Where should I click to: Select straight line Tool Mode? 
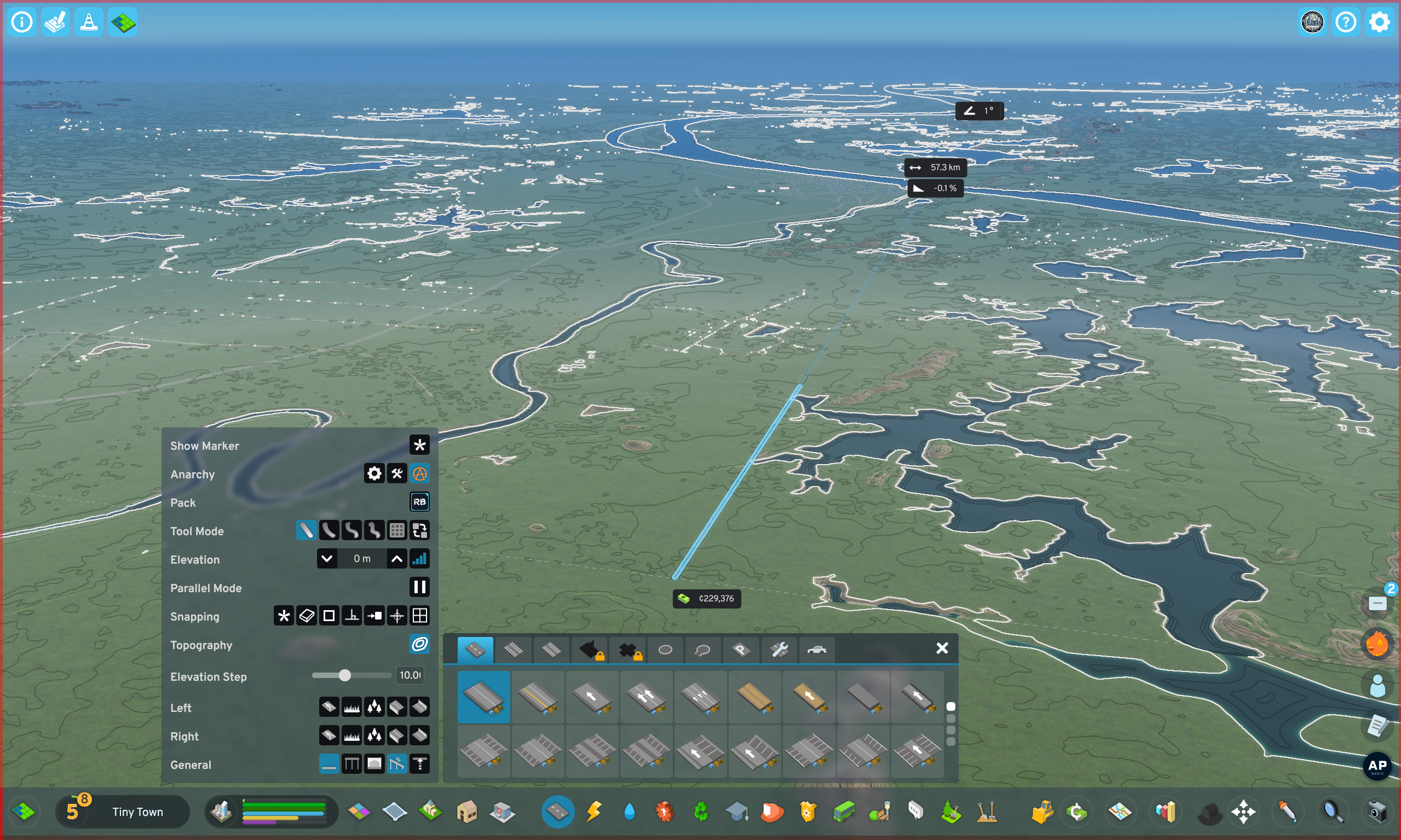(306, 530)
